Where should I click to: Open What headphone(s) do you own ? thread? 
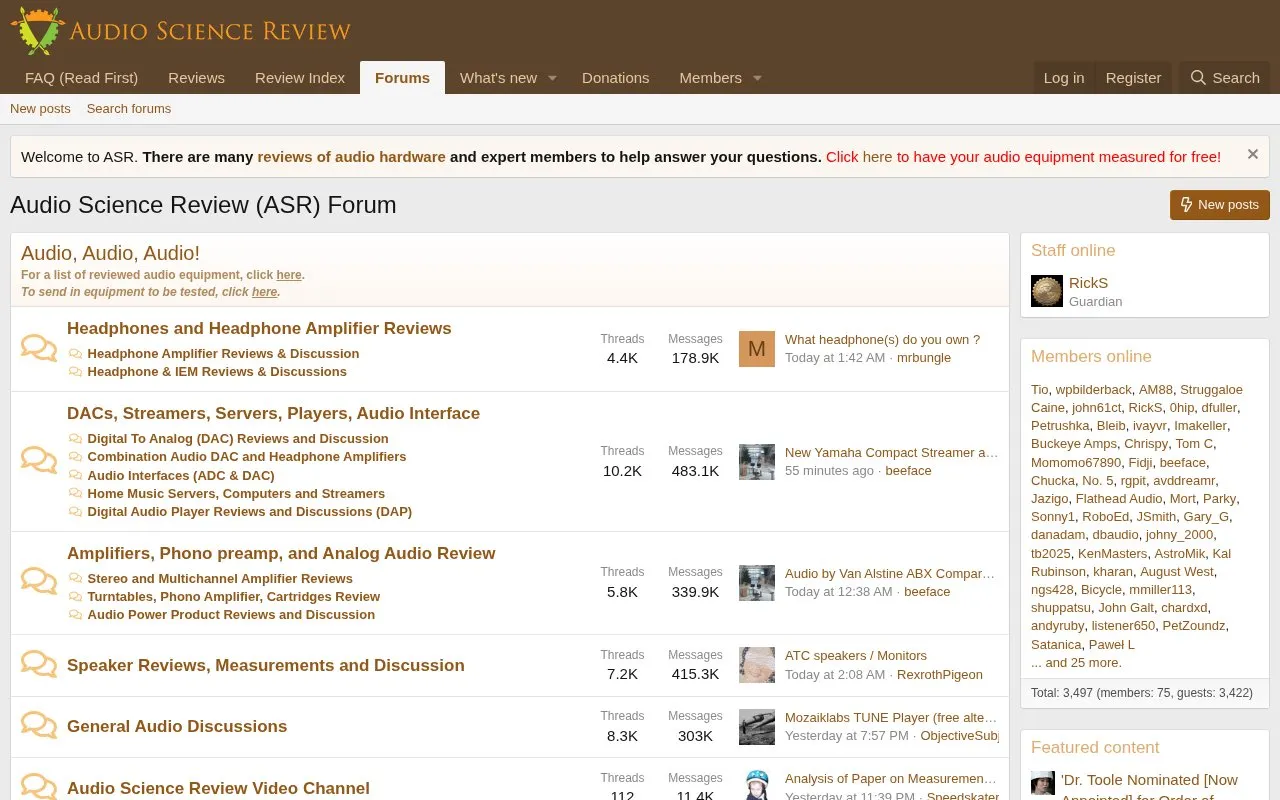[x=882, y=340]
